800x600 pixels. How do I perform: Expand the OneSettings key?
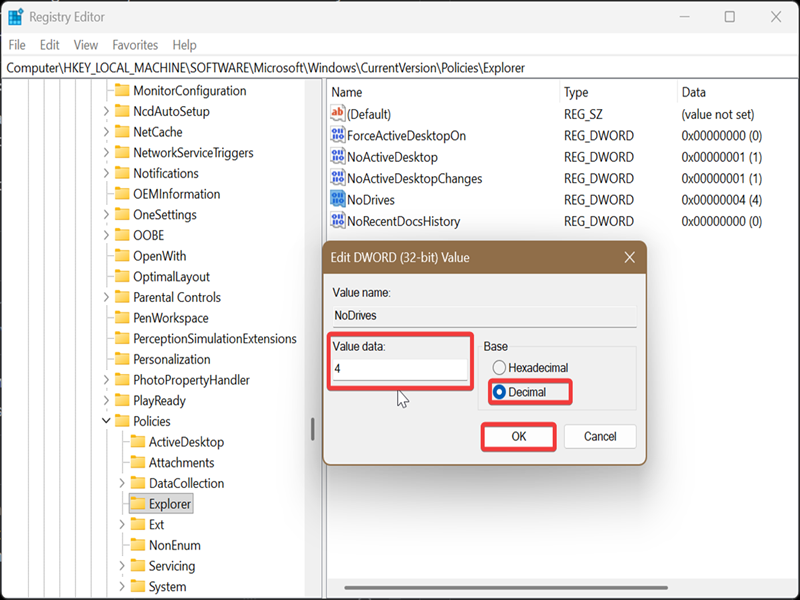click(x=106, y=214)
